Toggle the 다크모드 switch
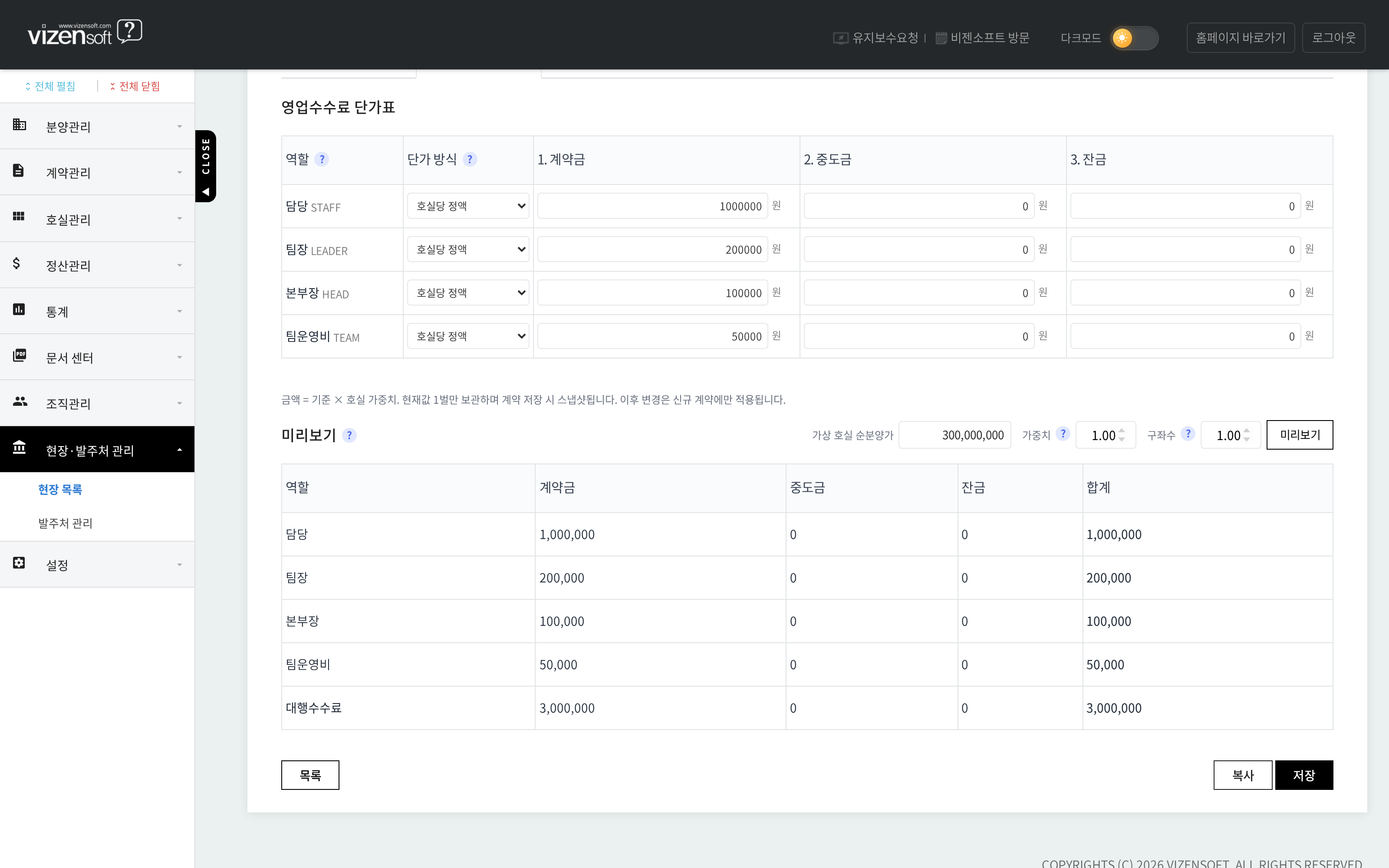Screen dimensions: 1389x868 point(1134,38)
